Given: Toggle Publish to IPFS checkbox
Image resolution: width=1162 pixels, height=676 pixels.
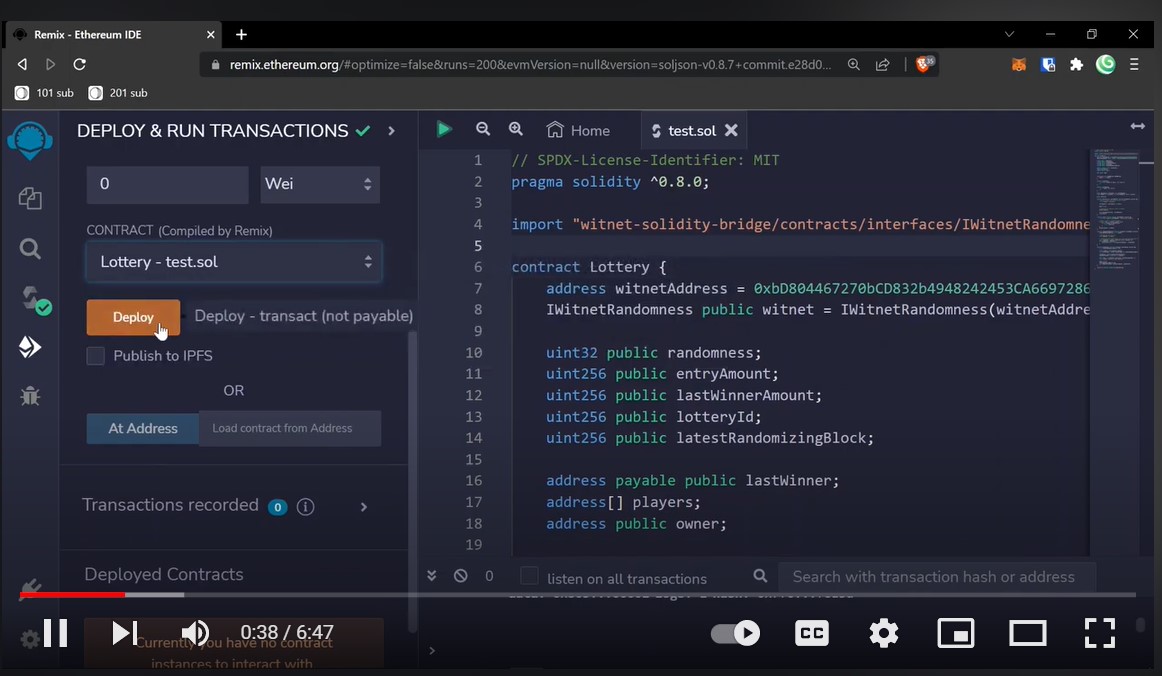Looking at the screenshot, I should tap(96, 356).
